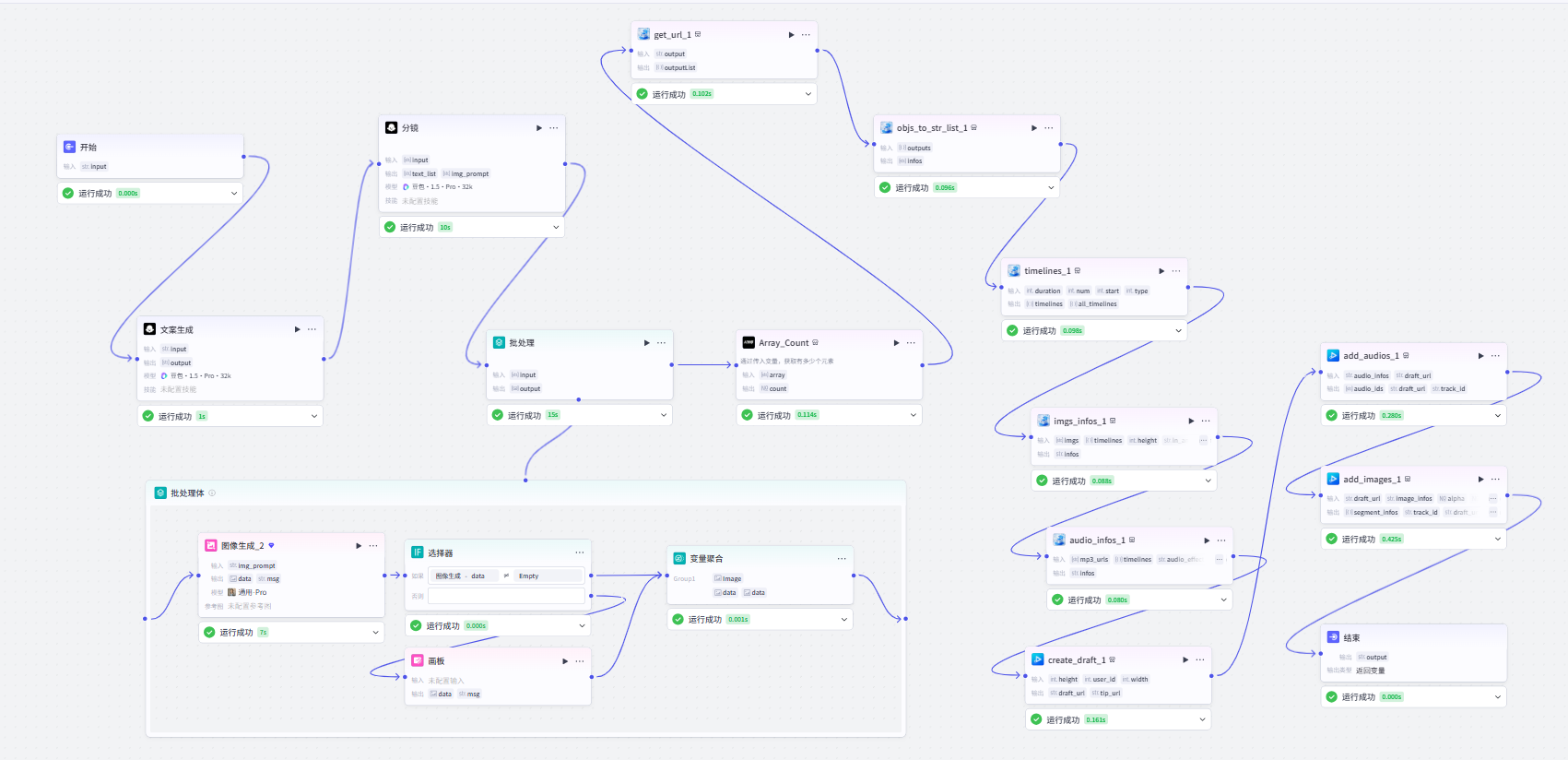Open the three-dot menu on imgs_infos_1 node

coord(1206,421)
